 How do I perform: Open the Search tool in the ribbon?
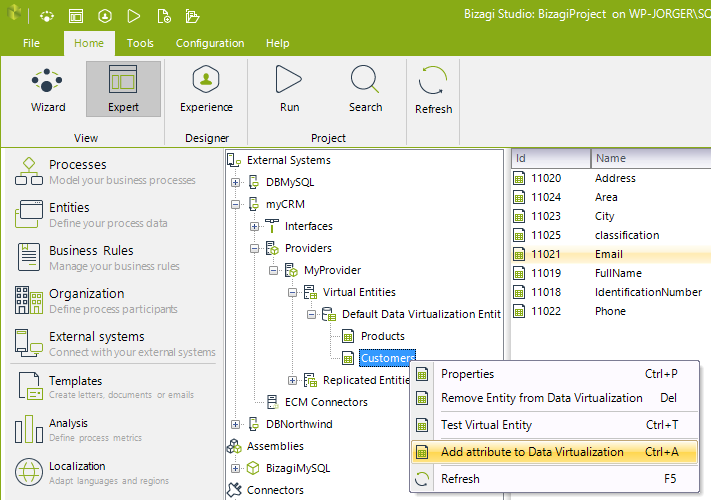(365, 90)
